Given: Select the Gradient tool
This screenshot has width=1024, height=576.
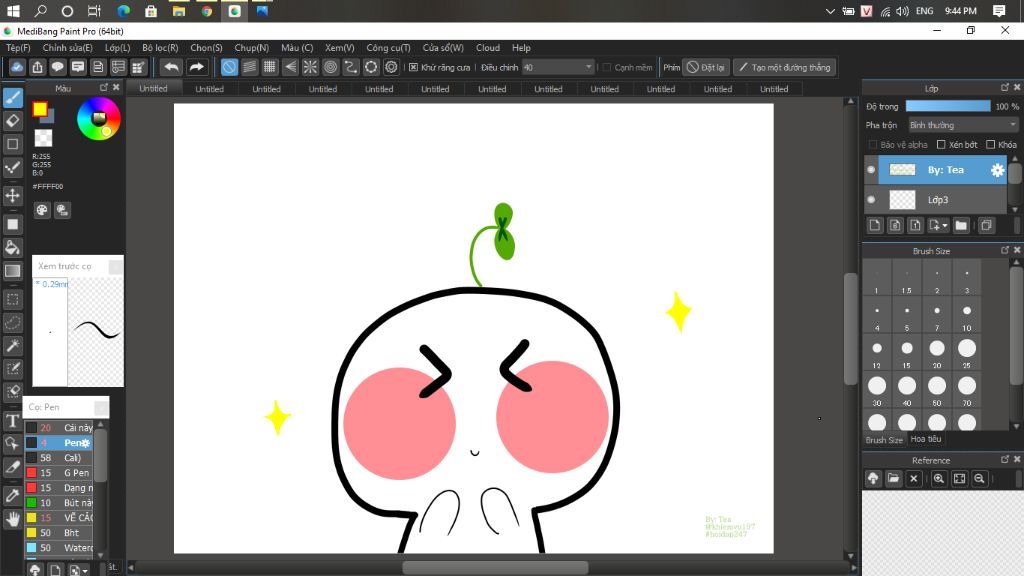Looking at the screenshot, I should 13,271.
